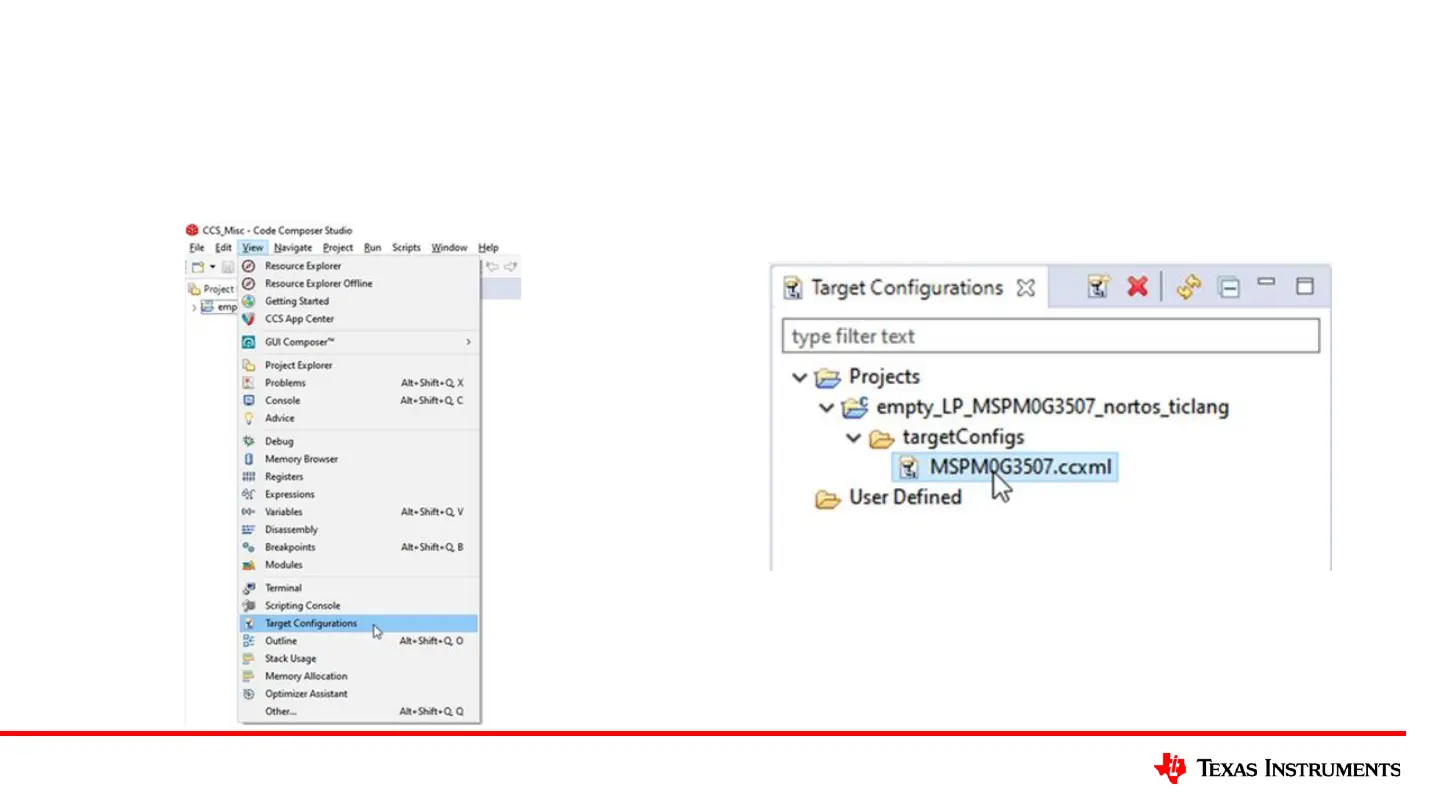The height and width of the screenshot is (810, 1440).
Task: Switch to the Target Configurations tab
Action: 906,288
